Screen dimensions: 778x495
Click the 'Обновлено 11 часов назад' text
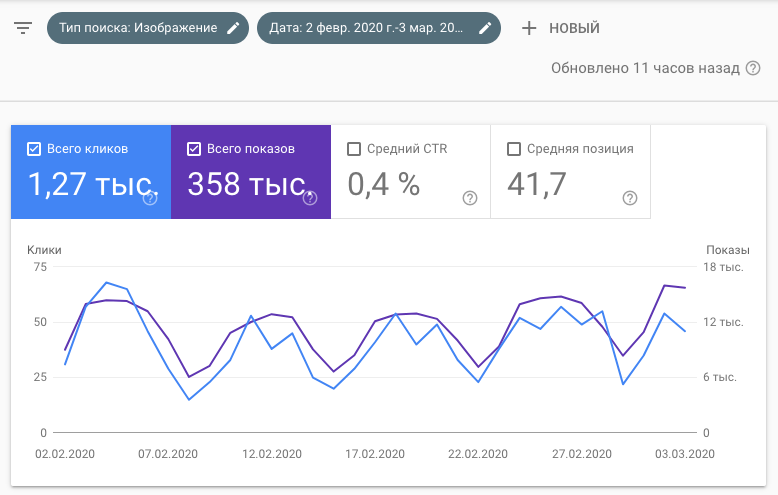tap(645, 68)
